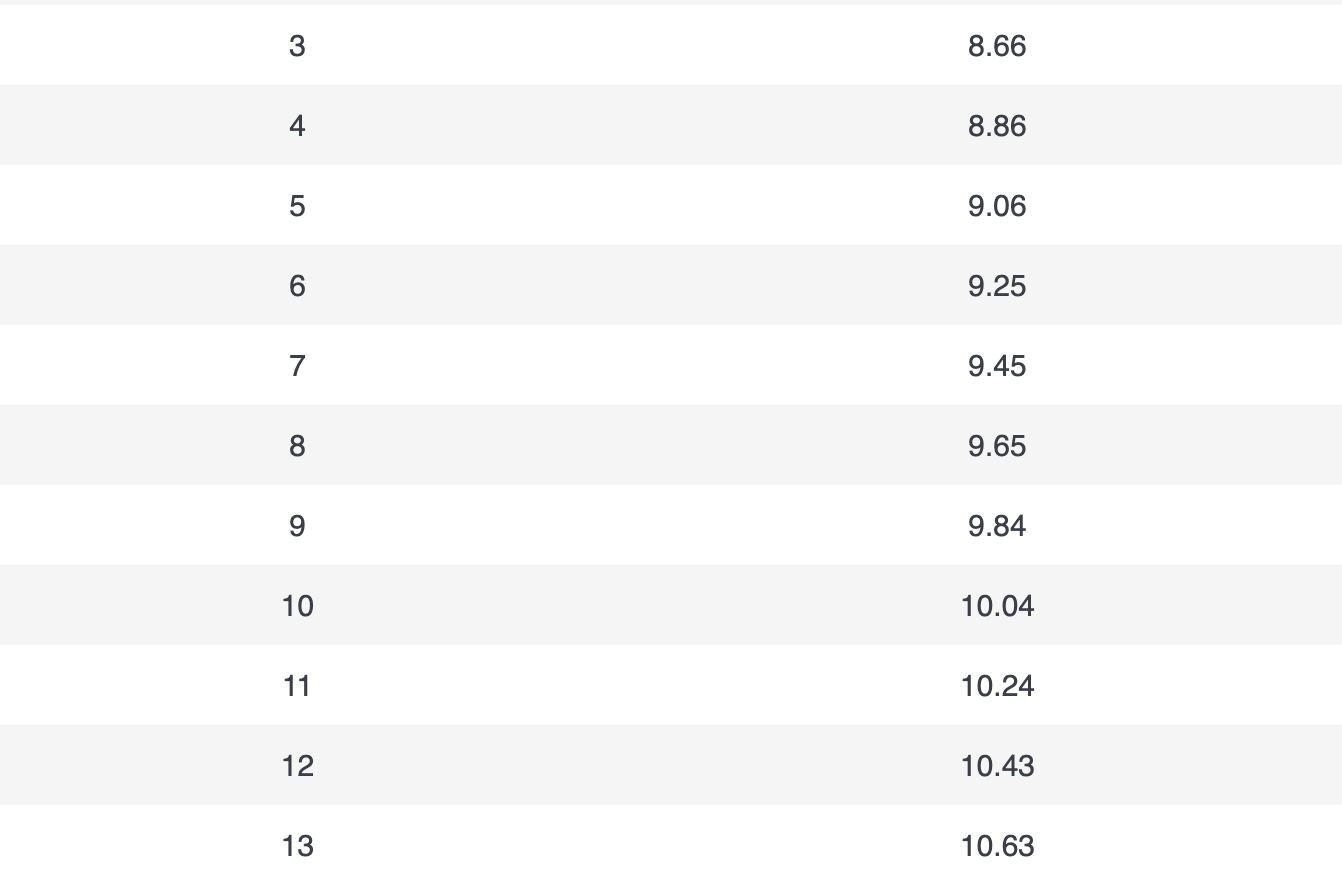Click left-column cell numbered 7

297,366
